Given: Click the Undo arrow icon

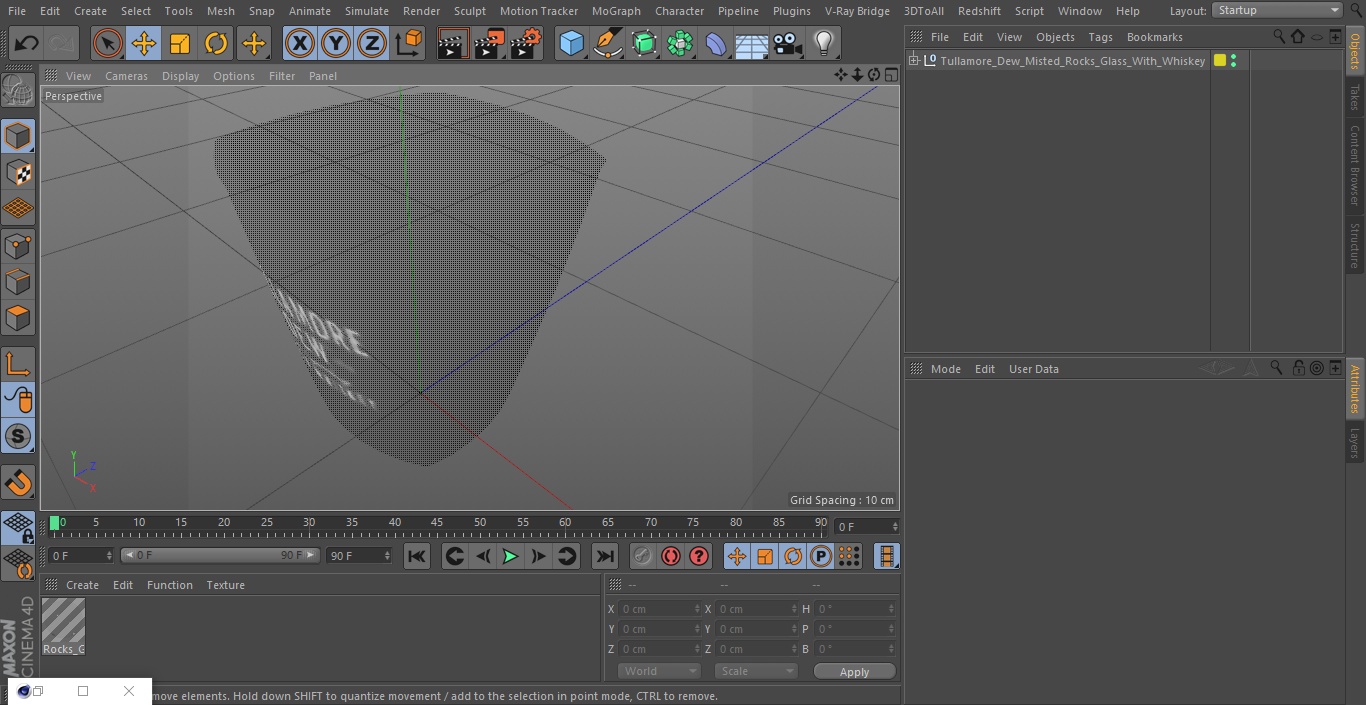Looking at the screenshot, I should tap(27, 44).
